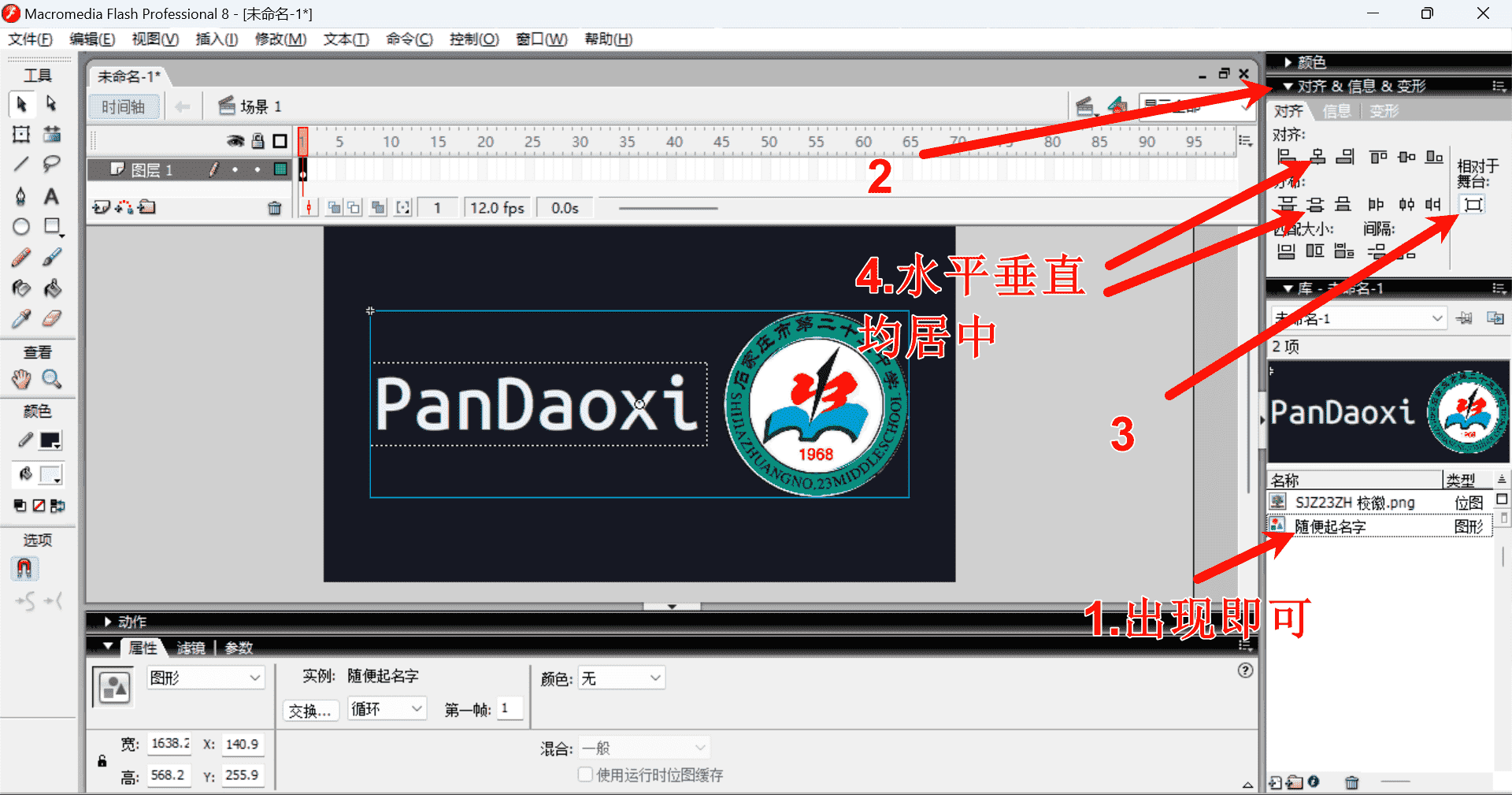Activate the Zoom magnifier tool
Image resolution: width=1512 pixels, height=795 pixels.
point(52,379)
